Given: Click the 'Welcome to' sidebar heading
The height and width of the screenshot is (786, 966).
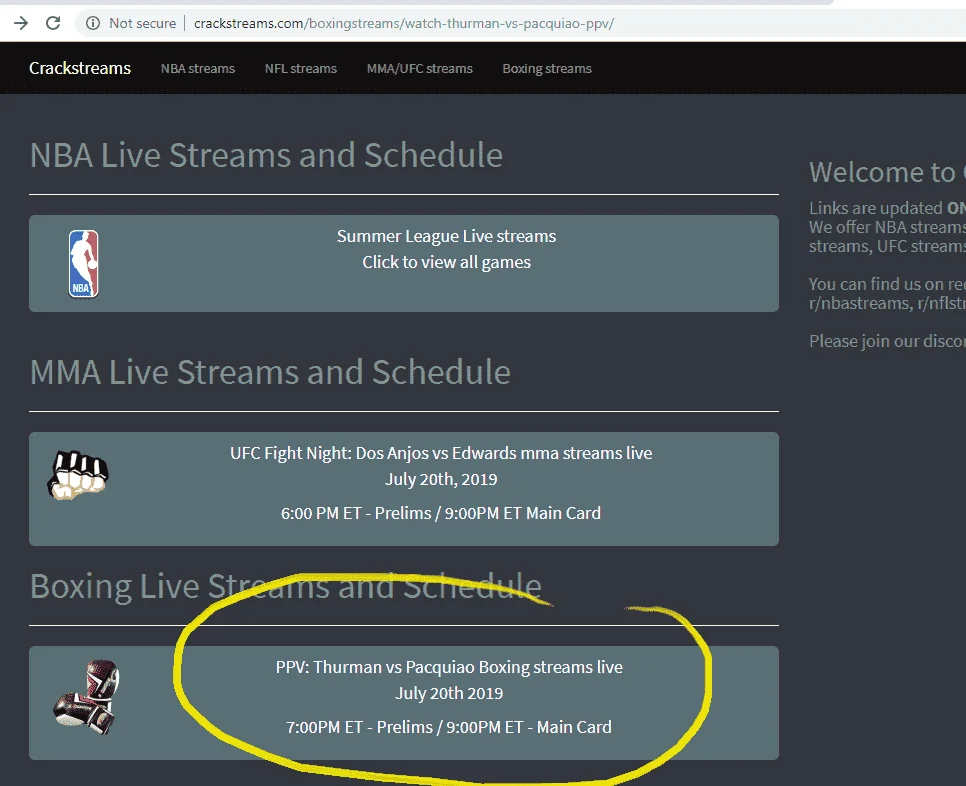Looking at the screenshot, I should pyautogui.click(x=882, y=172).
